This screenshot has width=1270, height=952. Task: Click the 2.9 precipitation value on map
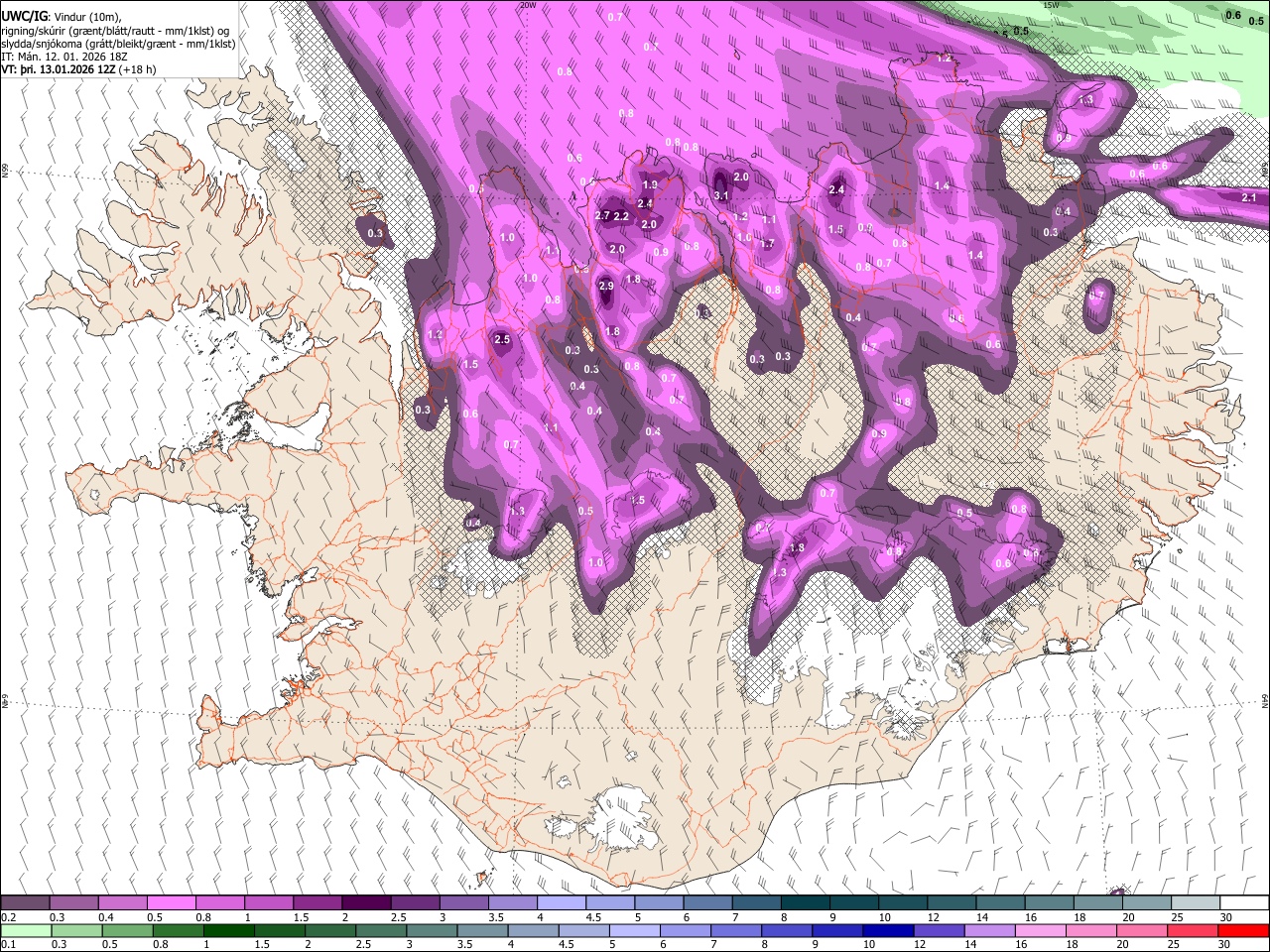[x=607, y=287]
